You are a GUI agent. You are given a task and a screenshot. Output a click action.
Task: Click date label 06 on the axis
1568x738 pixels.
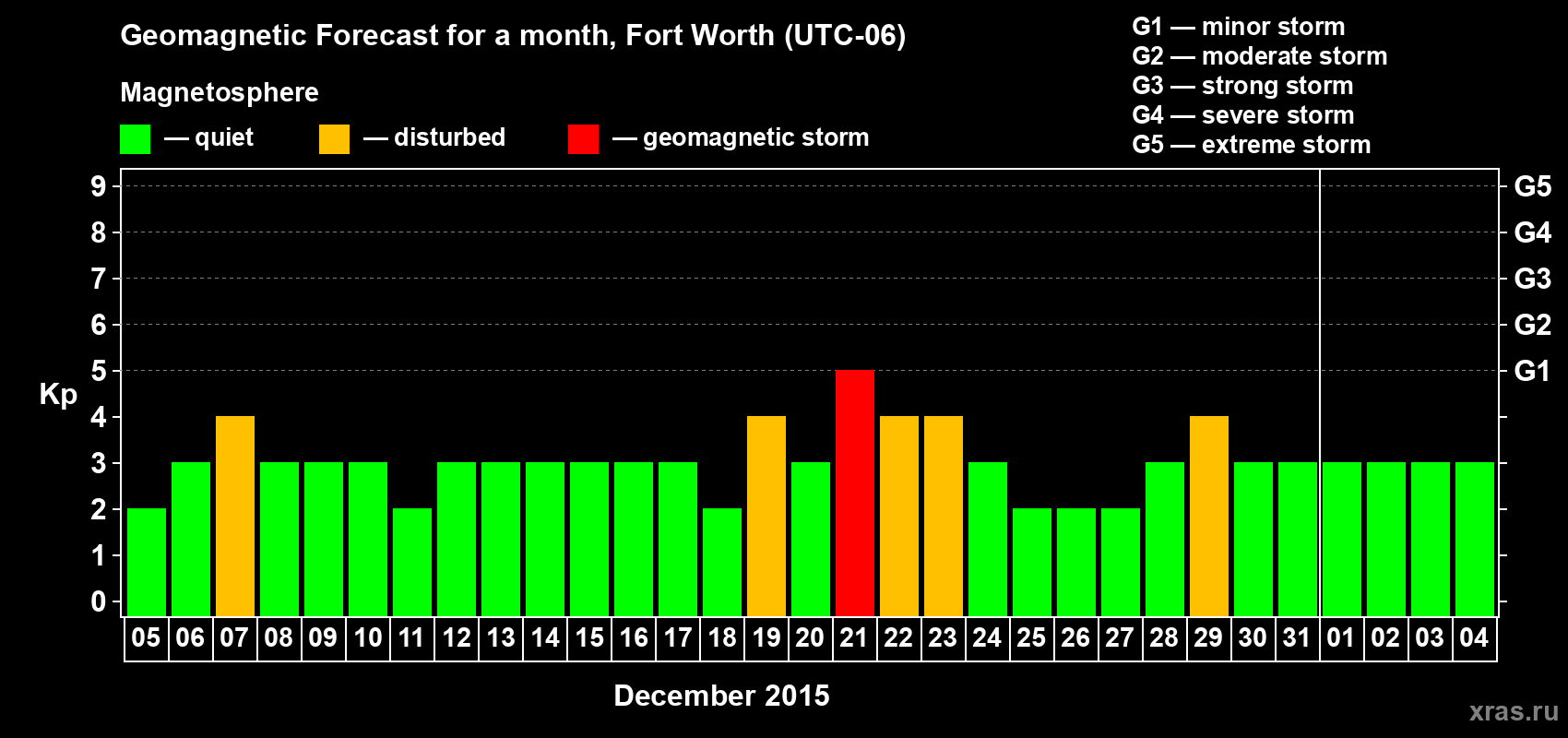190,637
